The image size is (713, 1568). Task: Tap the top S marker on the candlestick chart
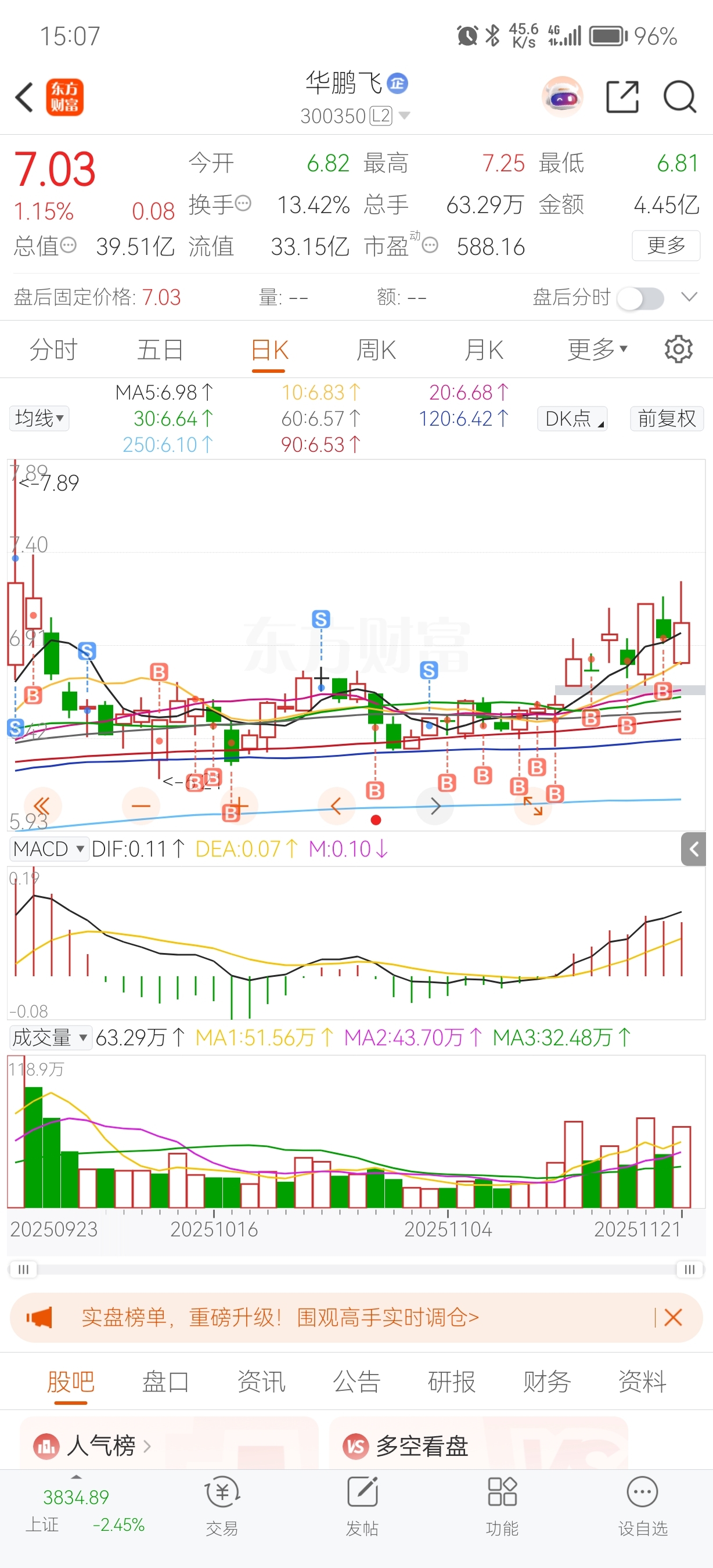(x=321, y=619)
